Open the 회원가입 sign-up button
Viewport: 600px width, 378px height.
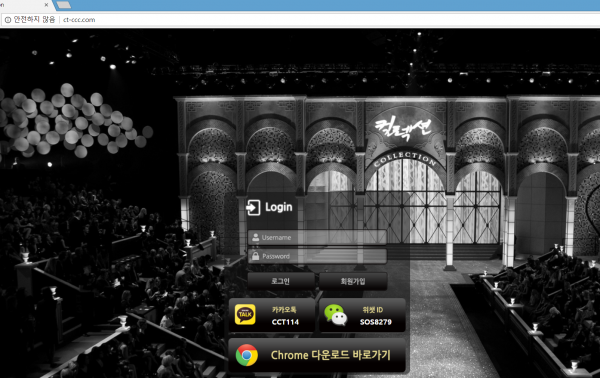tap(353, 281)
